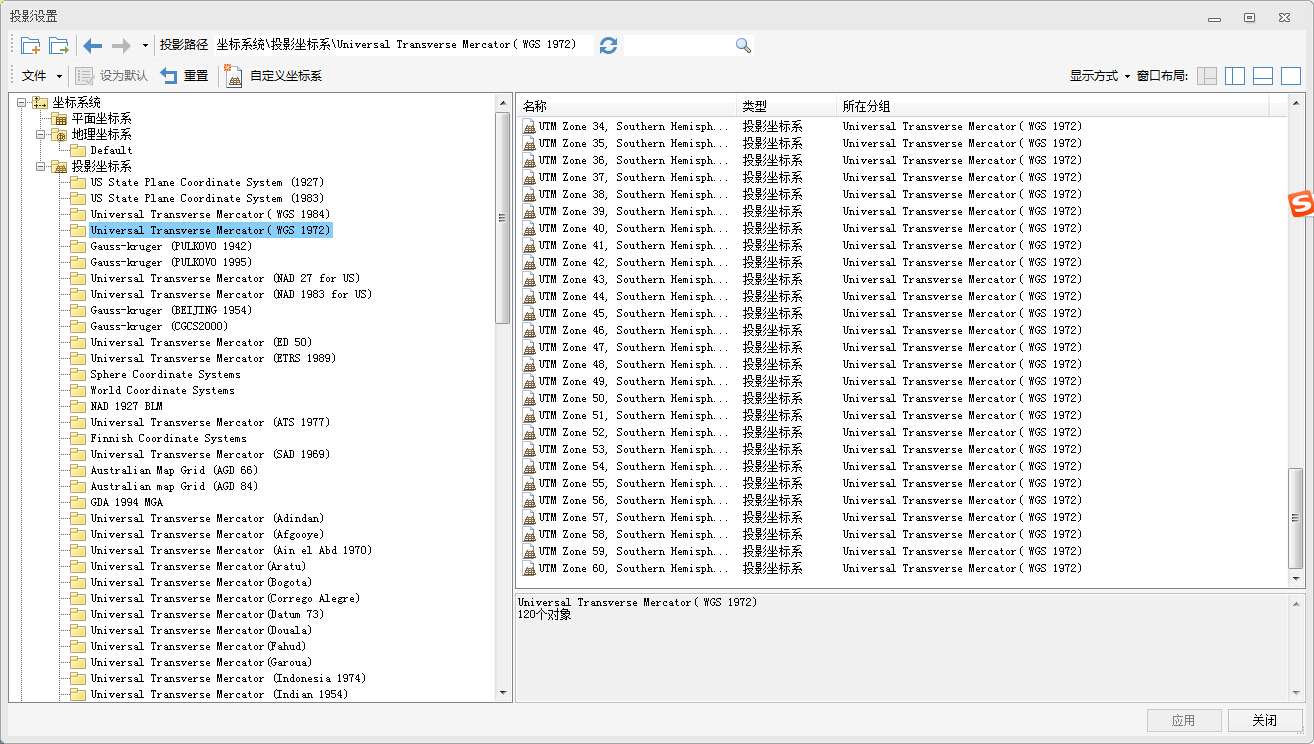Open navigation history dropdown arrow
This screenshot has width=1314, height=744.
point(145,45)
